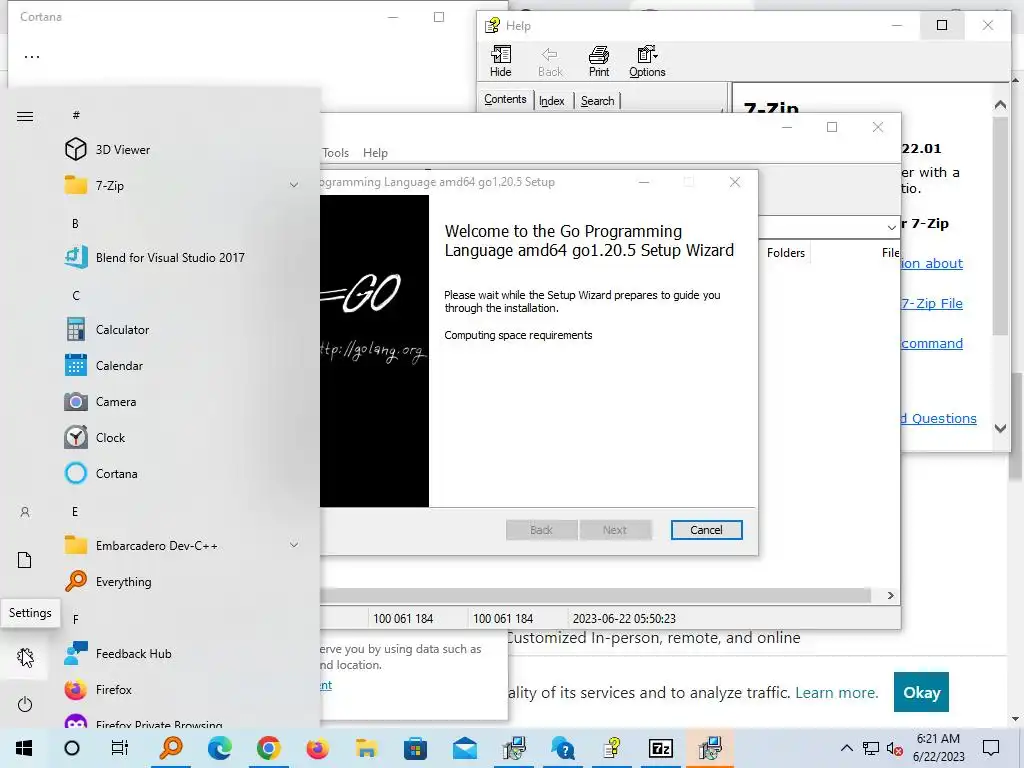Show hidden tray icons chevron
This screenshot has height=768, width=1024.
tap(846, 748)
